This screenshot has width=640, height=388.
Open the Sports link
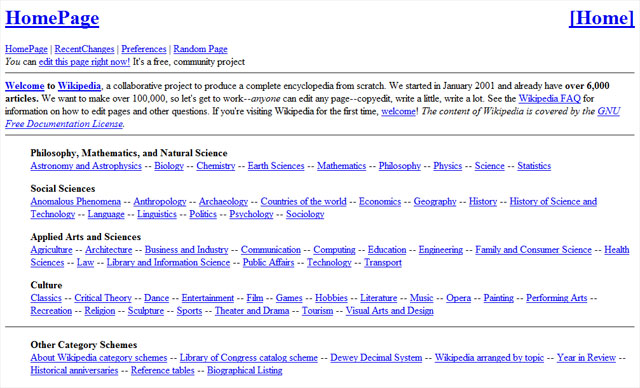[x=189, y=310]
